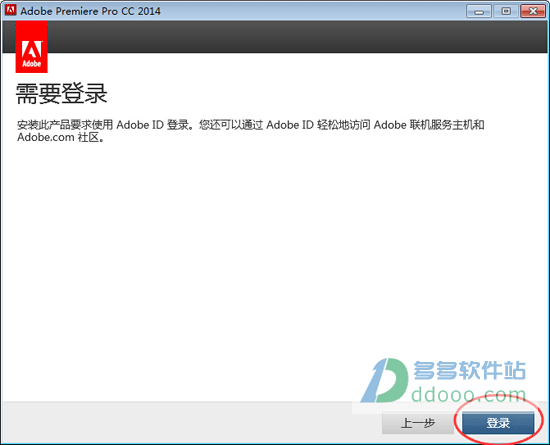Image resolution: width=550 pixels, height=445 pixels.
Task: Click the Adobe.com 社区 text line
Action: pos(60,137)
